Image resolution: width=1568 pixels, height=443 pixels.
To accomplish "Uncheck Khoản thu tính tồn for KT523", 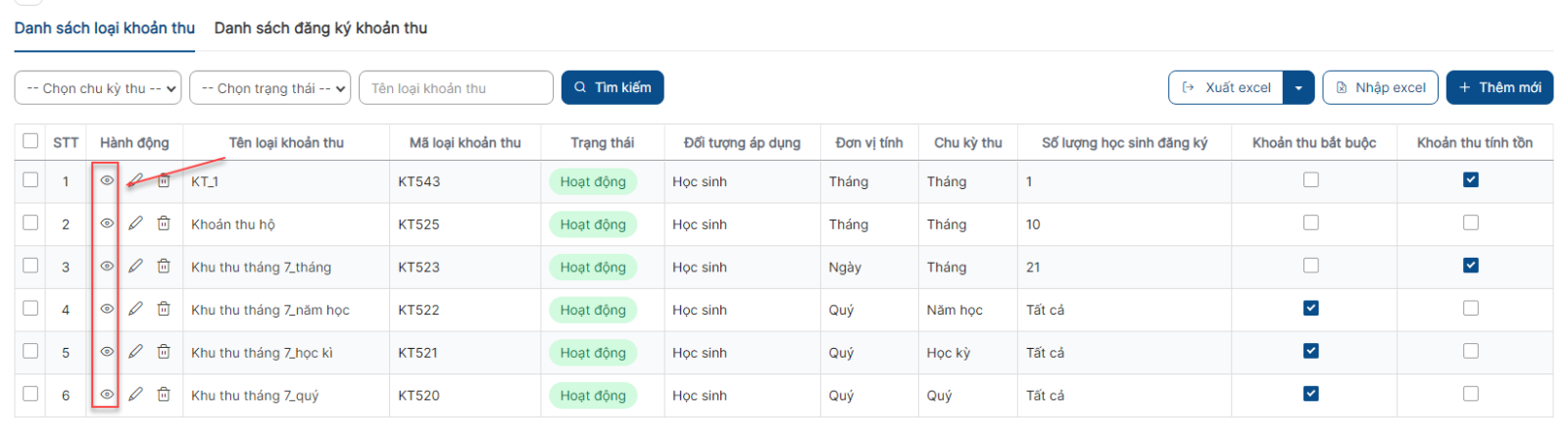I will point(1471,266).
